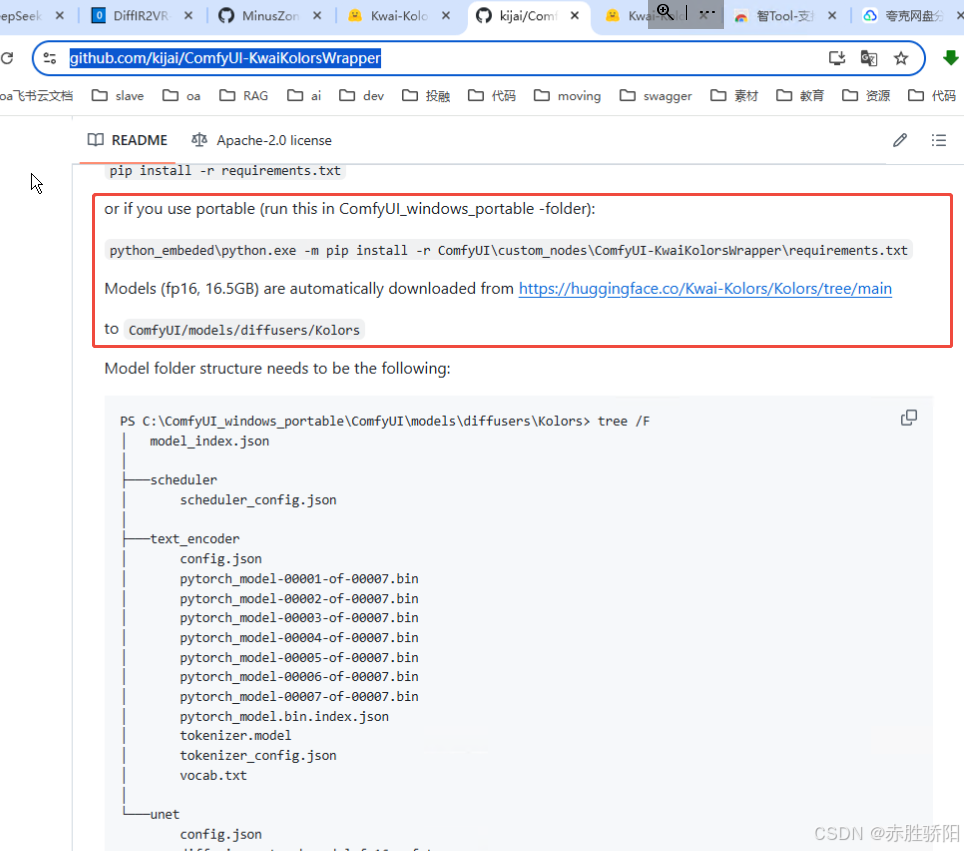Image resolution: width=964 pixels, height=851 pixels.
Task: Open the oa bookmarks folder
Action: pos(181,95)
